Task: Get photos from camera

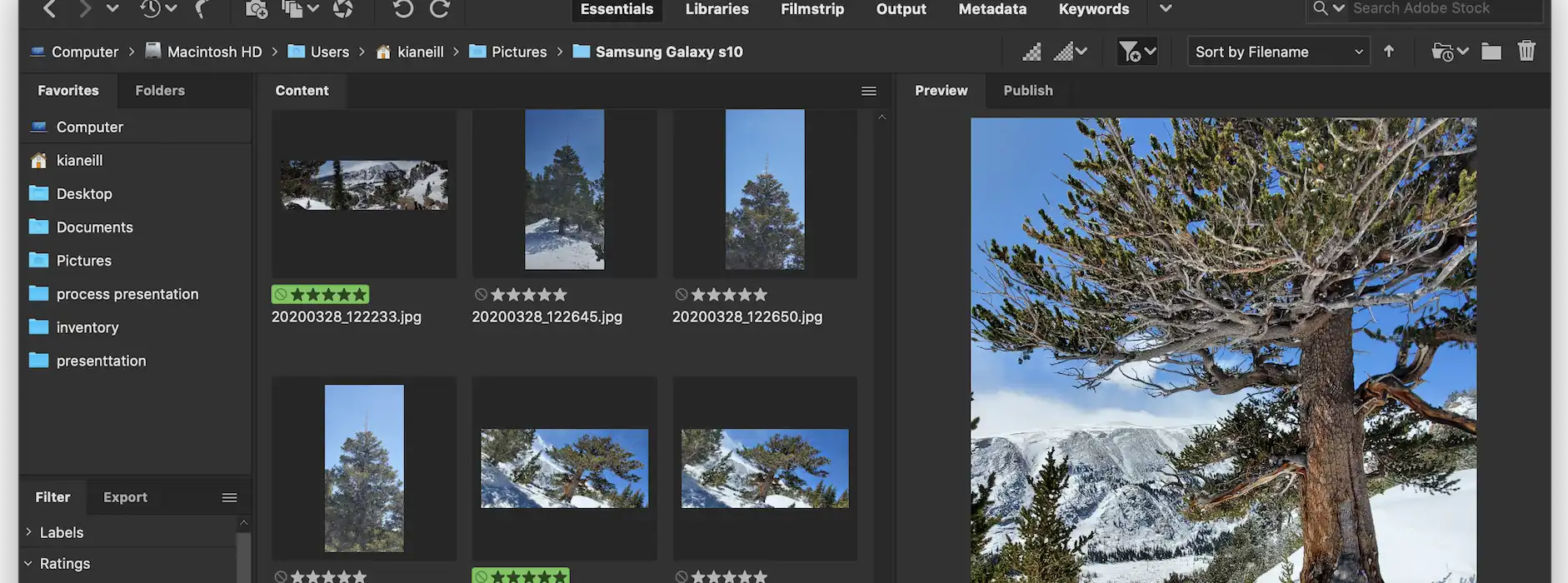Action: click(x=257, y=9)
